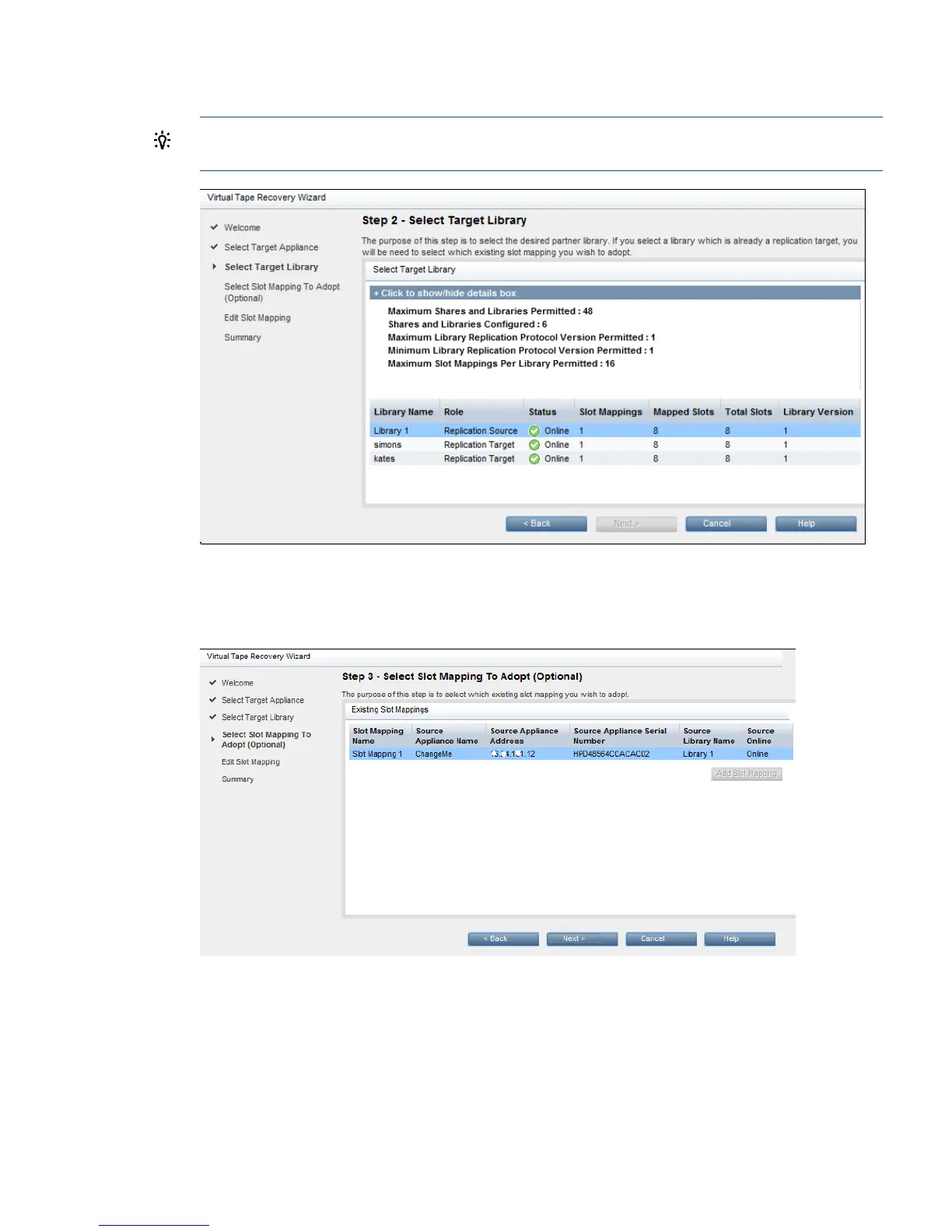This screenshot has height=1232, width=952.
Task: Go to Select Target Appliance in Step 3 wizard sidebar
Action: tap(263, 700)
